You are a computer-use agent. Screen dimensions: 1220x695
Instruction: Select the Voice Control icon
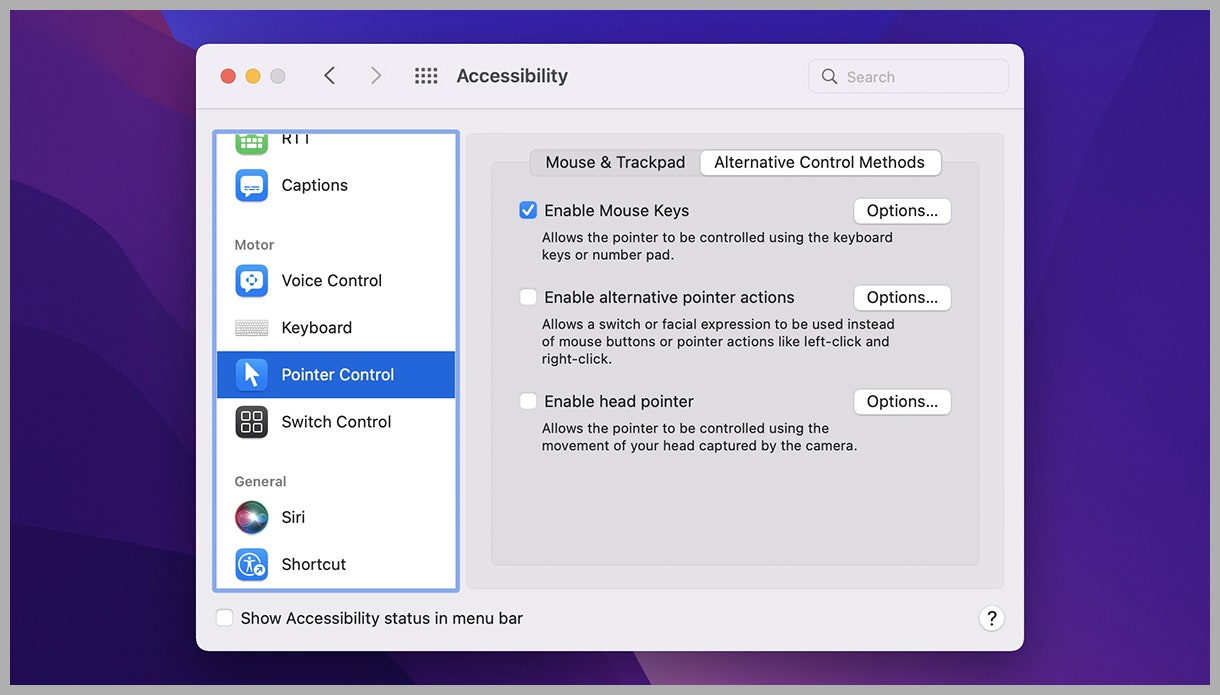coord(252,281)
